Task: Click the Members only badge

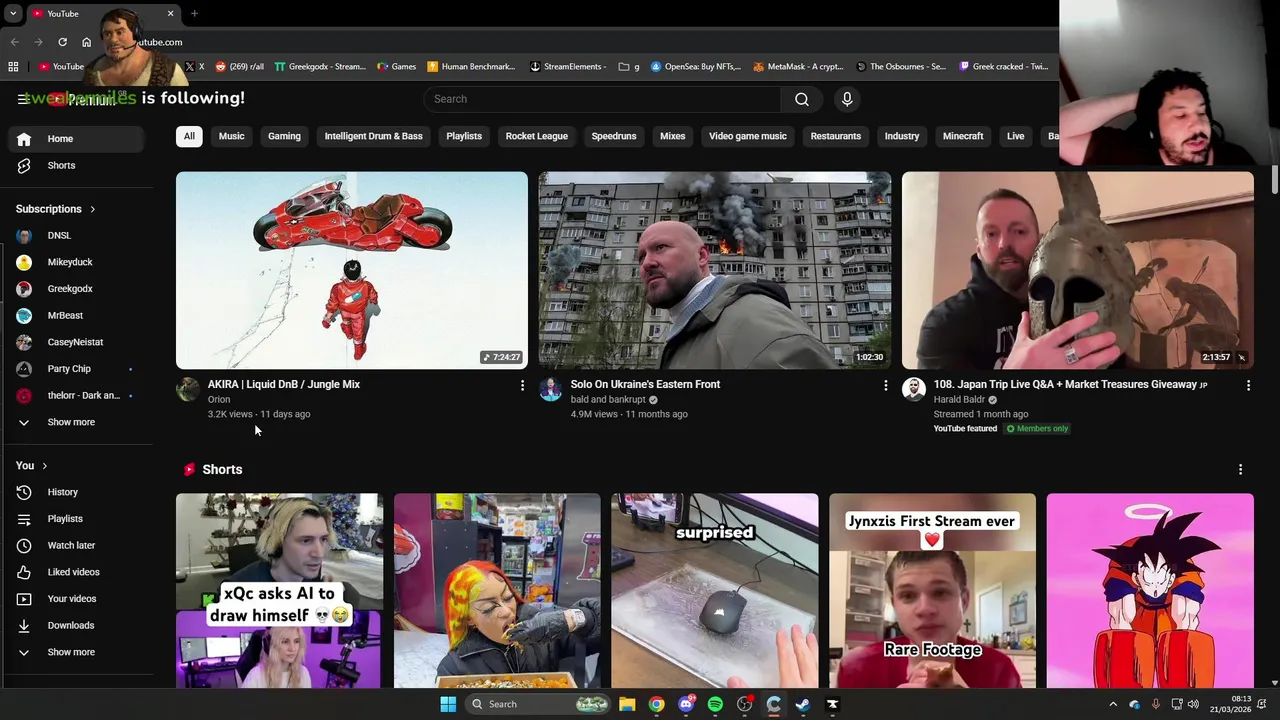Action: click(1037, 429)
